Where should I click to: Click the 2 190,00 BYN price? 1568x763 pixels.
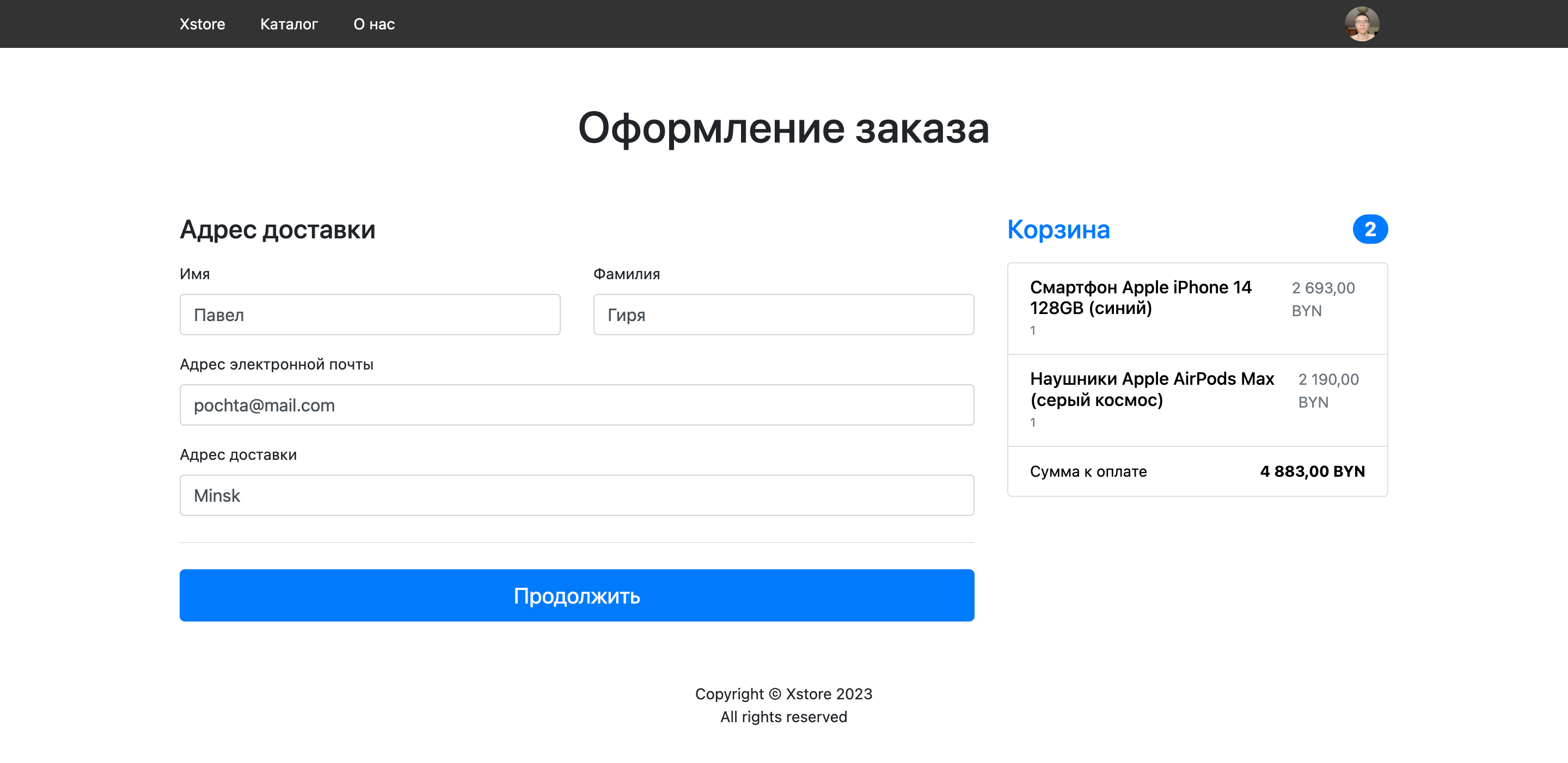[1328, 391]
